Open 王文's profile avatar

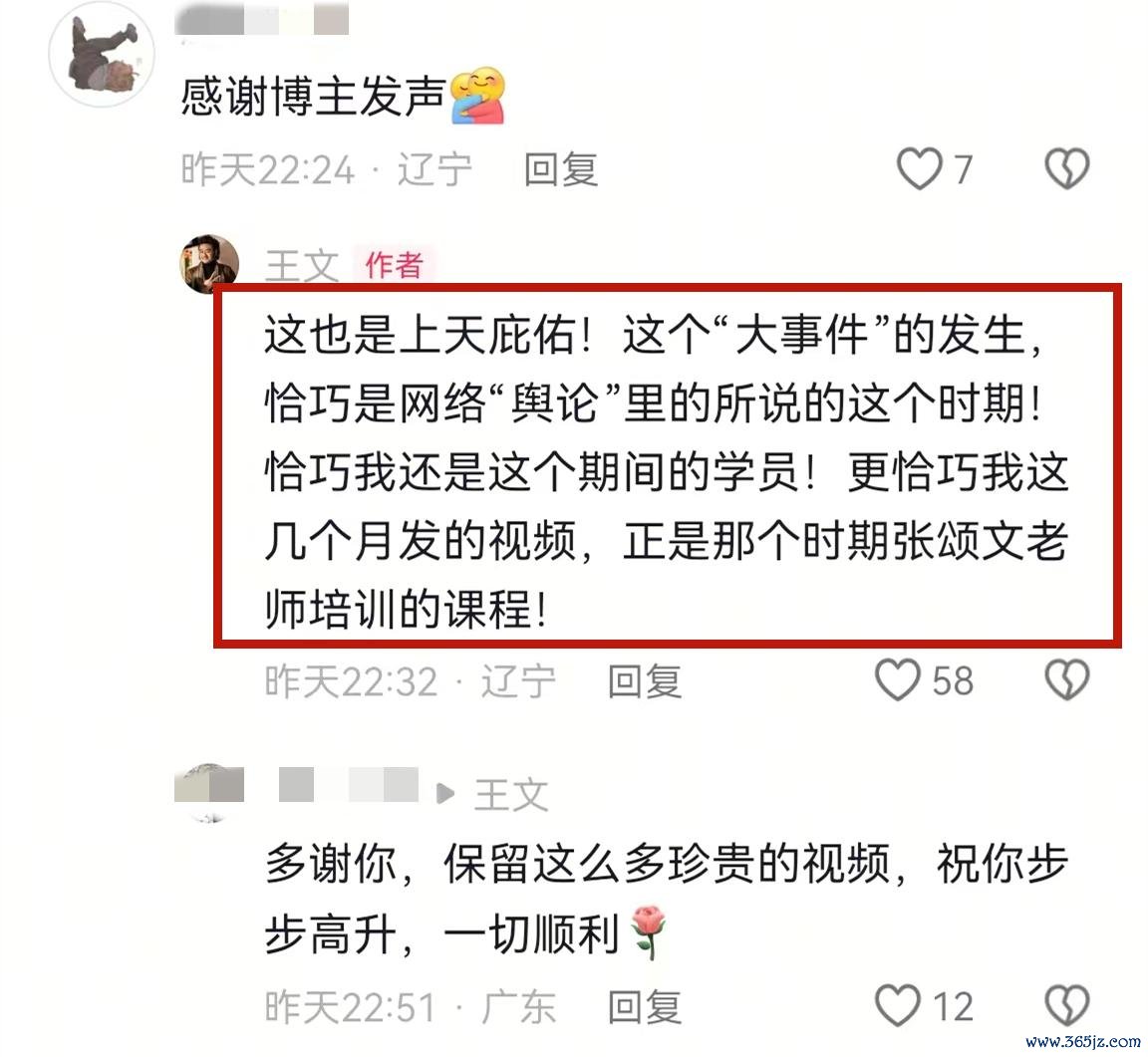pos(209,264)
